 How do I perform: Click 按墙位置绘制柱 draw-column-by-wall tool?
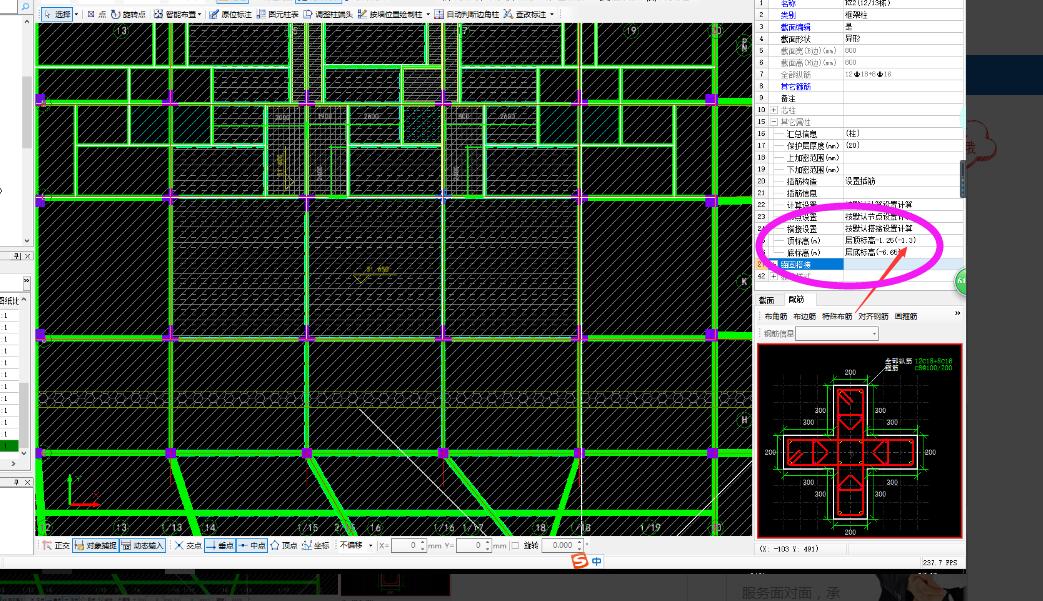pyautogui.click(x=390, y=14)
